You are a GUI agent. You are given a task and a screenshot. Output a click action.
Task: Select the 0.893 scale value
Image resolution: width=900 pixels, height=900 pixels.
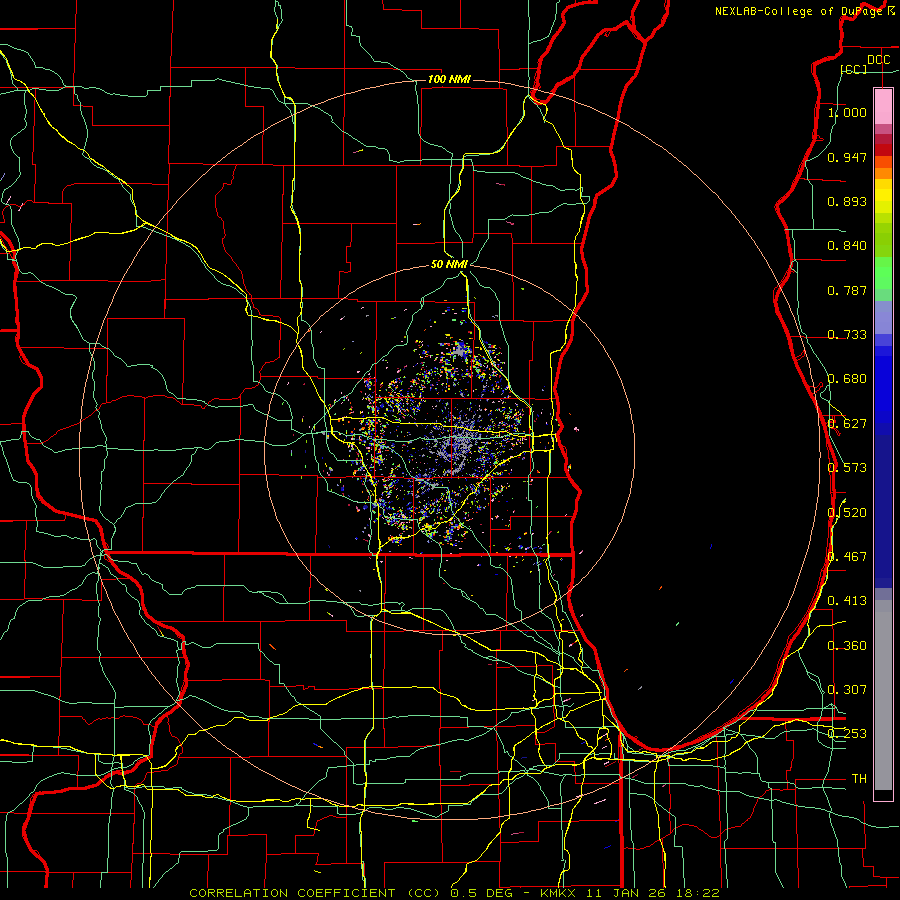(x=847, y=201)
